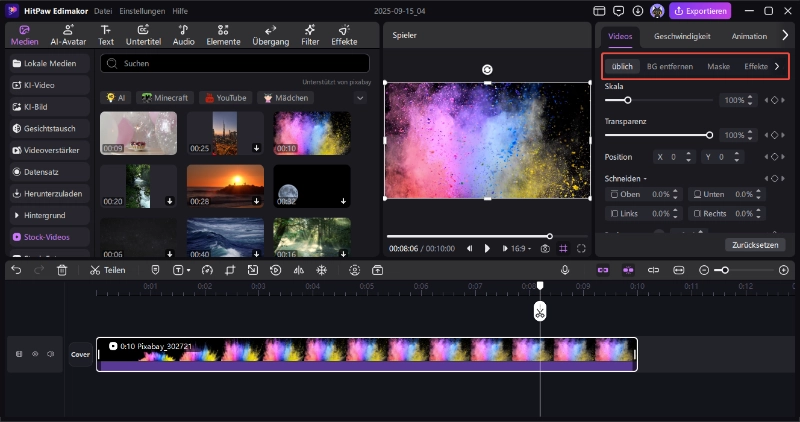Open Videoverstärker in sidebar

[x=49, y=150]
